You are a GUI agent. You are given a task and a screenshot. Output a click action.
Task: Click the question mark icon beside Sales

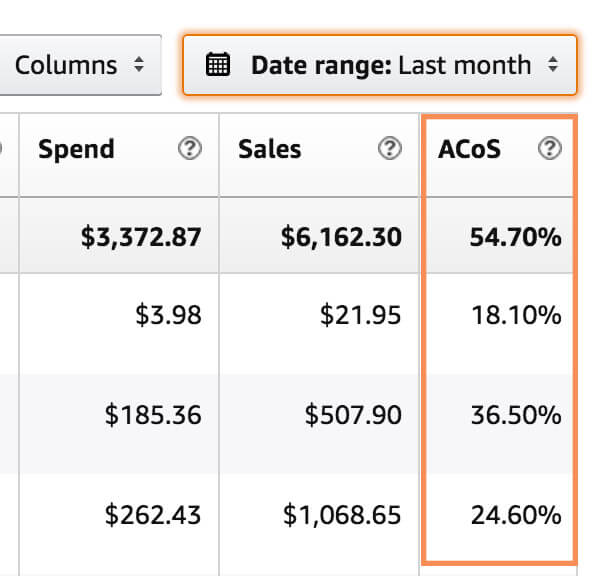point(390,149)
